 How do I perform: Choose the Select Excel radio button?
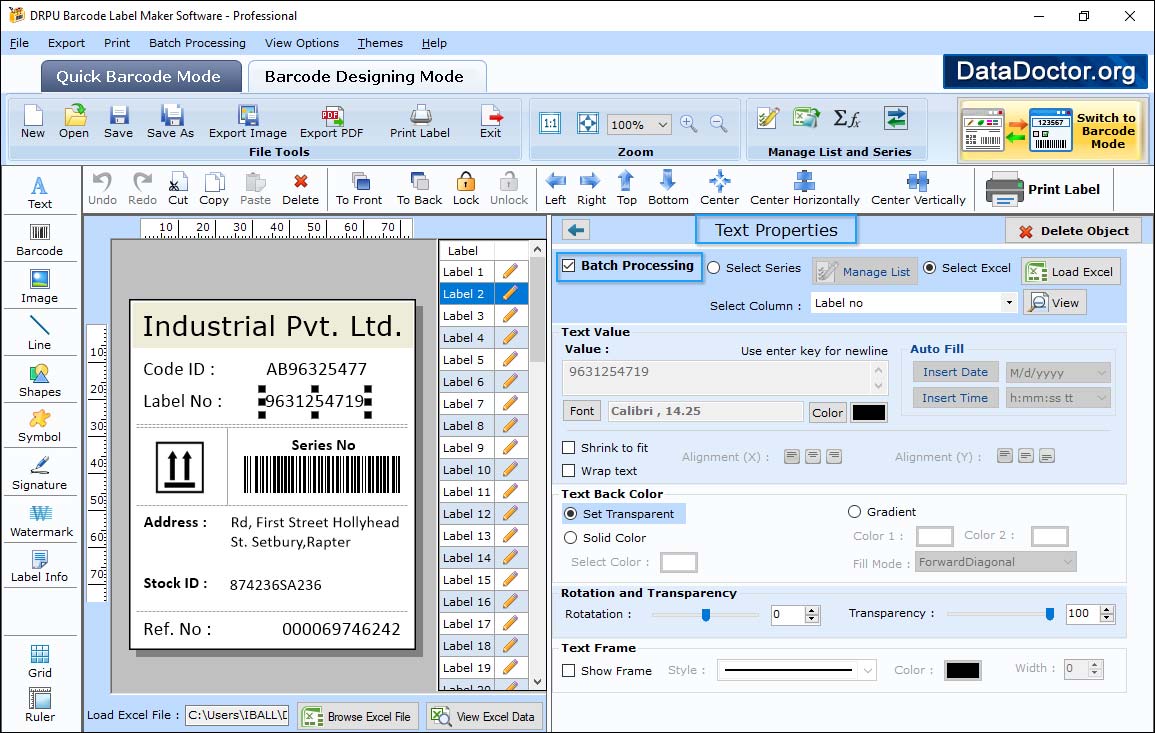[x=930, y=268]
